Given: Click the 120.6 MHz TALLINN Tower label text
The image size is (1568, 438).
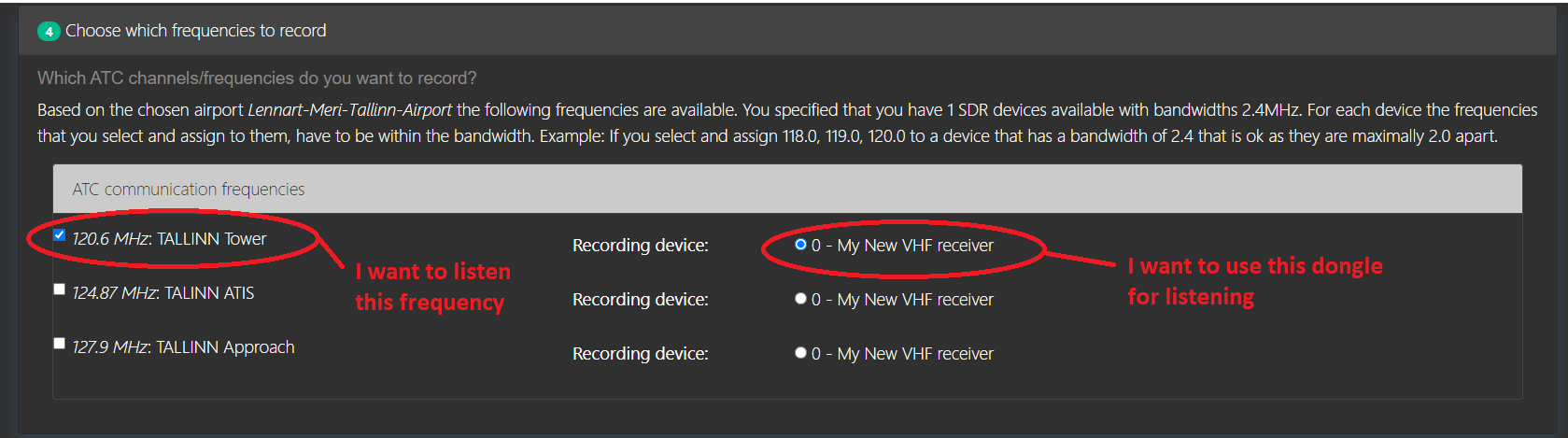Looking at the screenshot, I should tap(169, 239).
